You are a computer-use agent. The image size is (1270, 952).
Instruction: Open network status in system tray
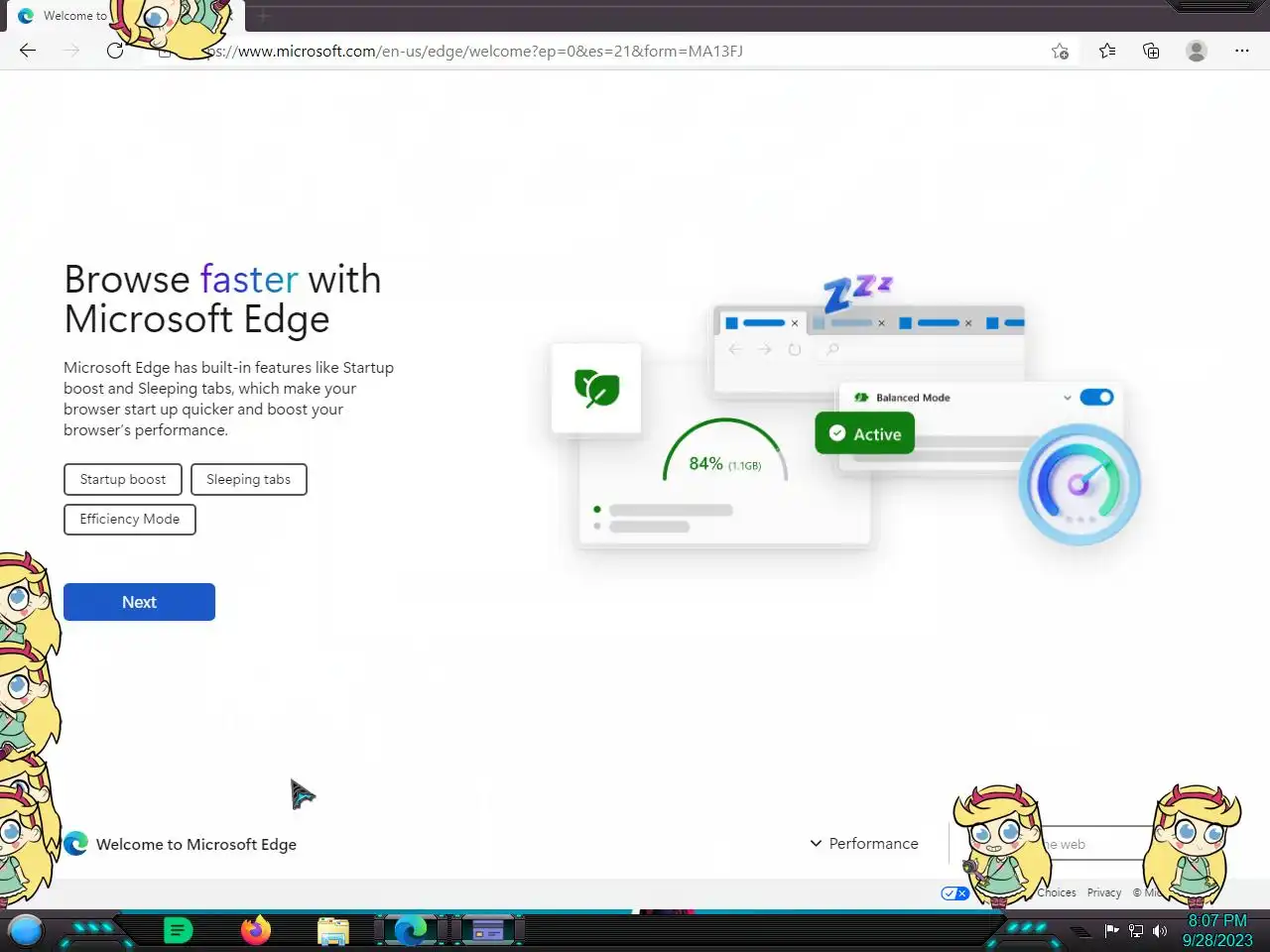tap(1136, 930)
